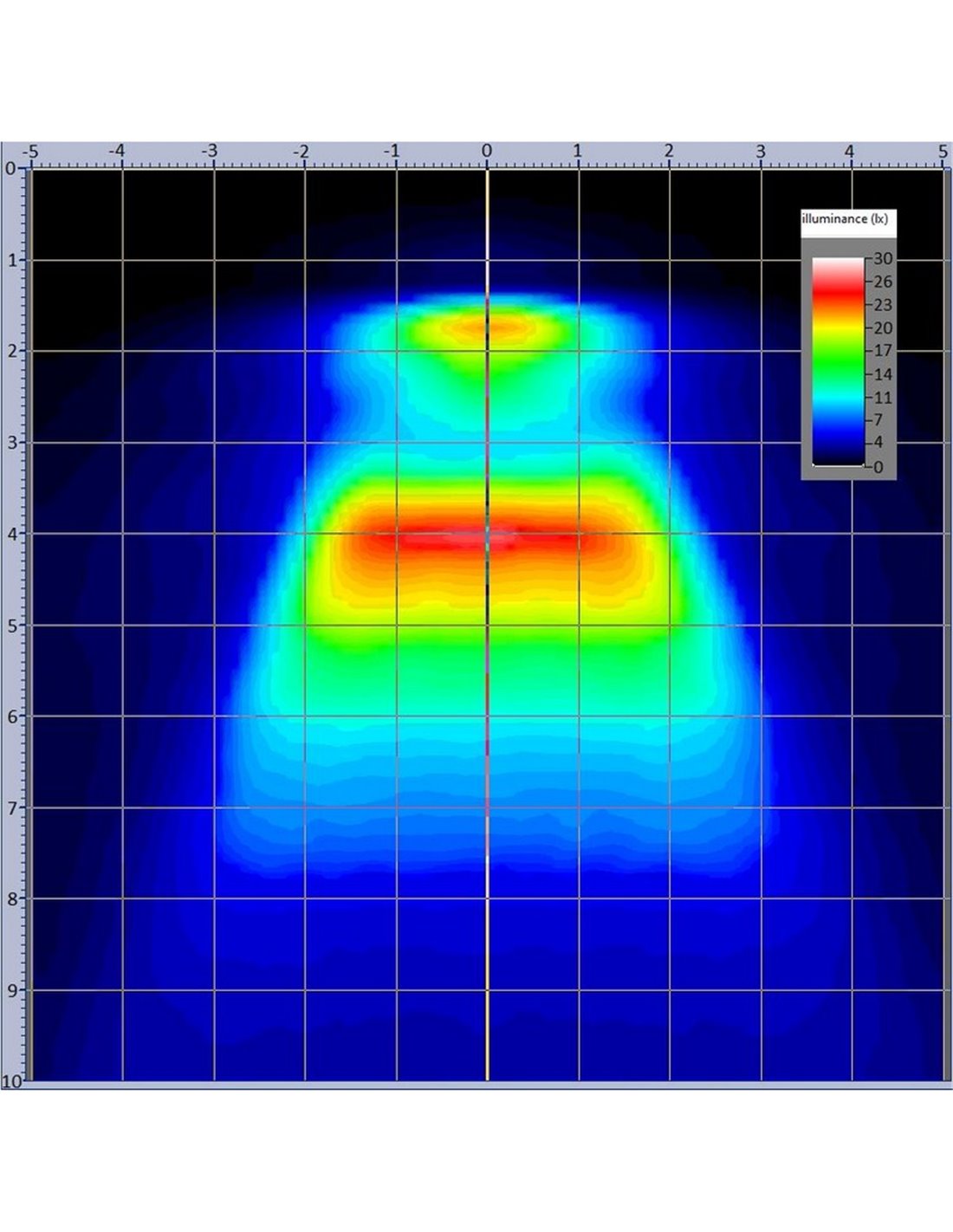Click the -5 label on top axis
This screenshot has width=953, height=1232.
click(x=29, y=152)
